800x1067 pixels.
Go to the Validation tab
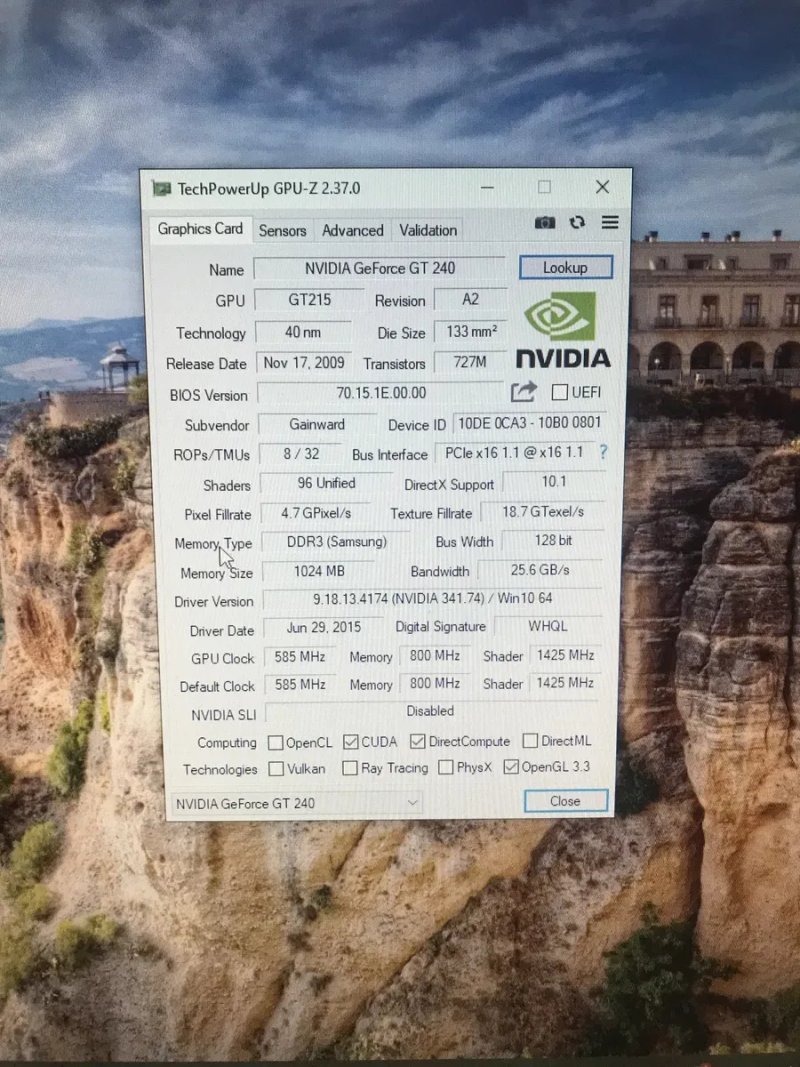[x=428, y=230]
